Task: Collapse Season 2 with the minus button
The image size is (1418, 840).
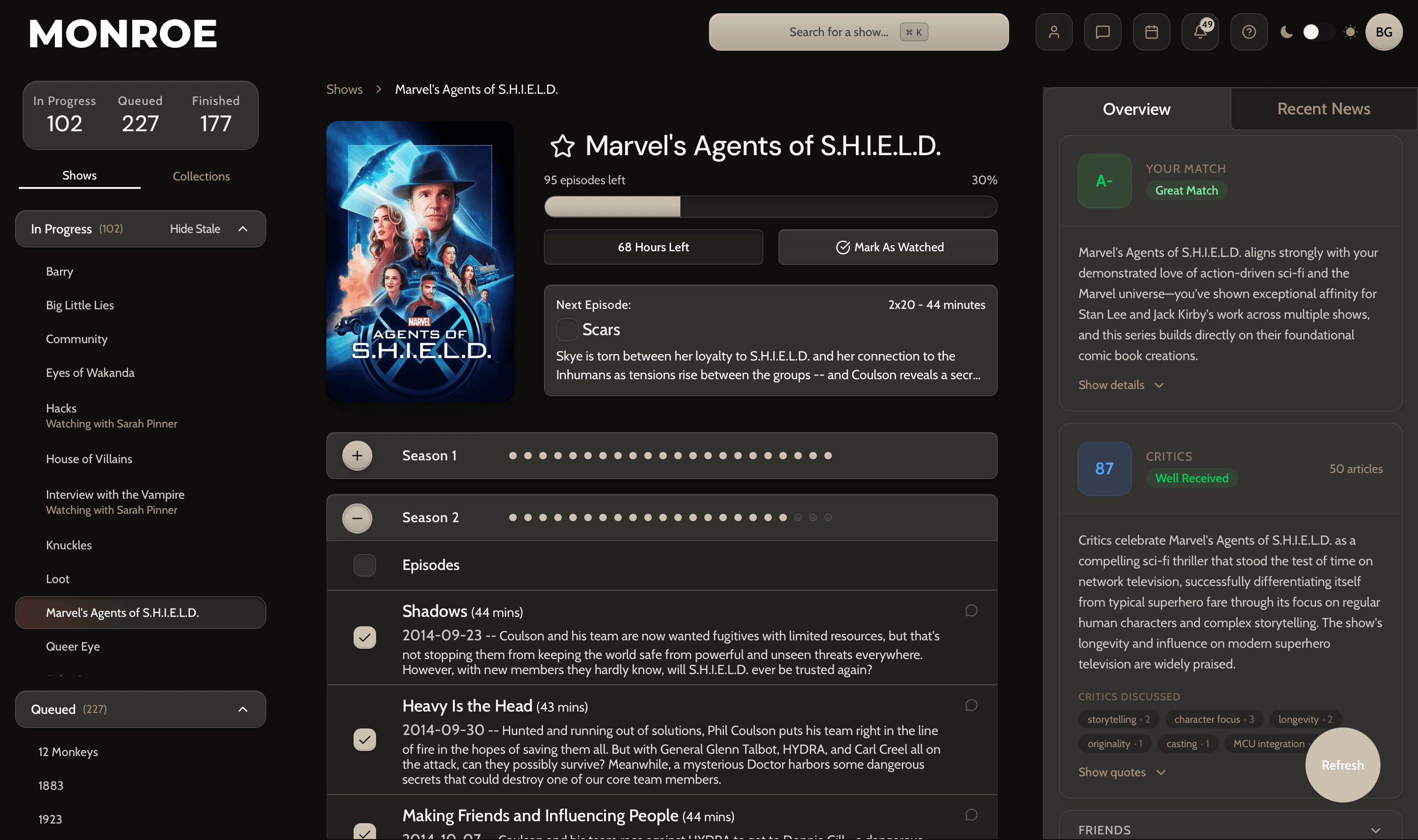Action: point(357,518)
